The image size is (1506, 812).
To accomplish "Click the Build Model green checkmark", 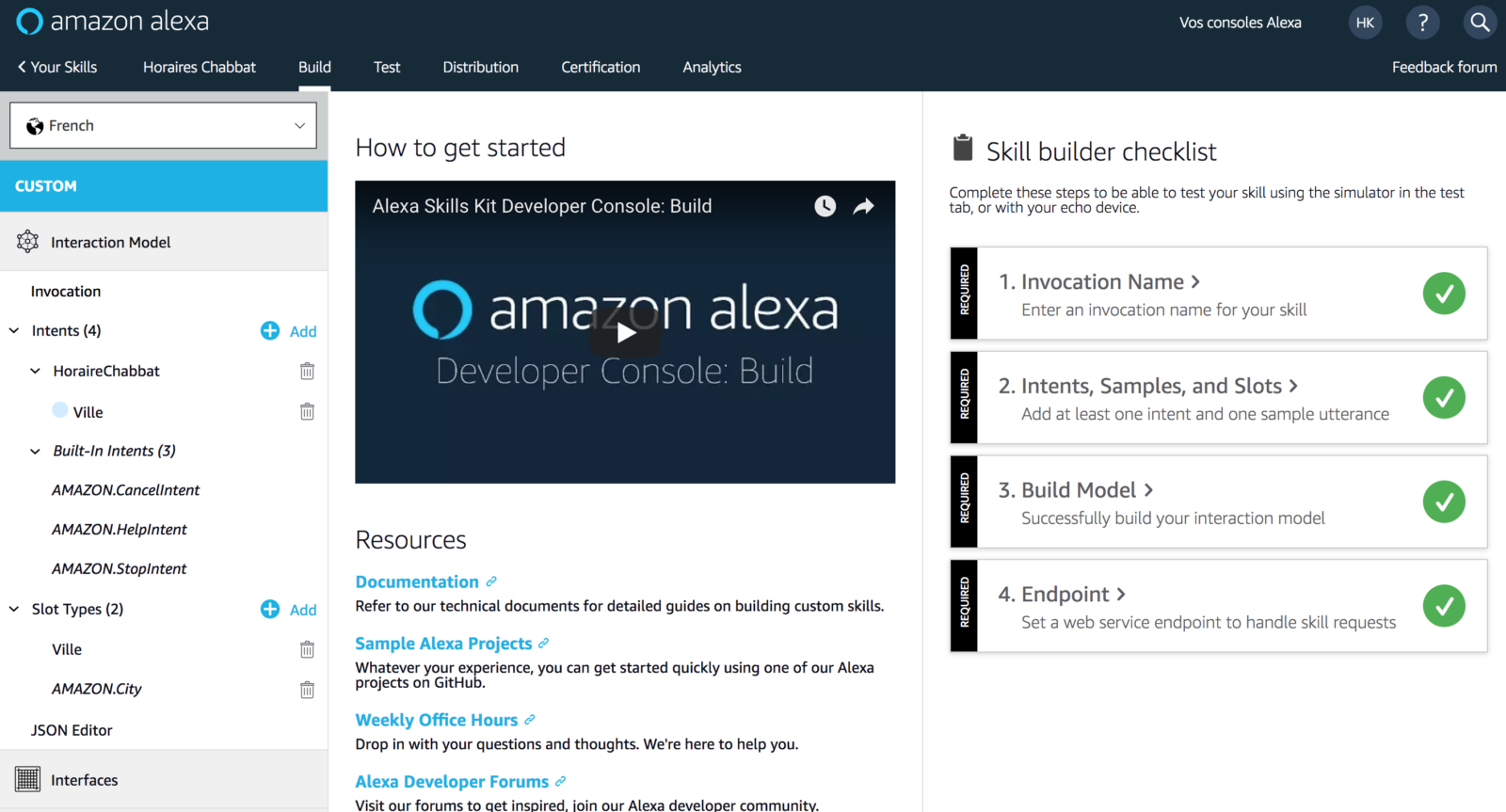I will click(x=1444, y=502).
